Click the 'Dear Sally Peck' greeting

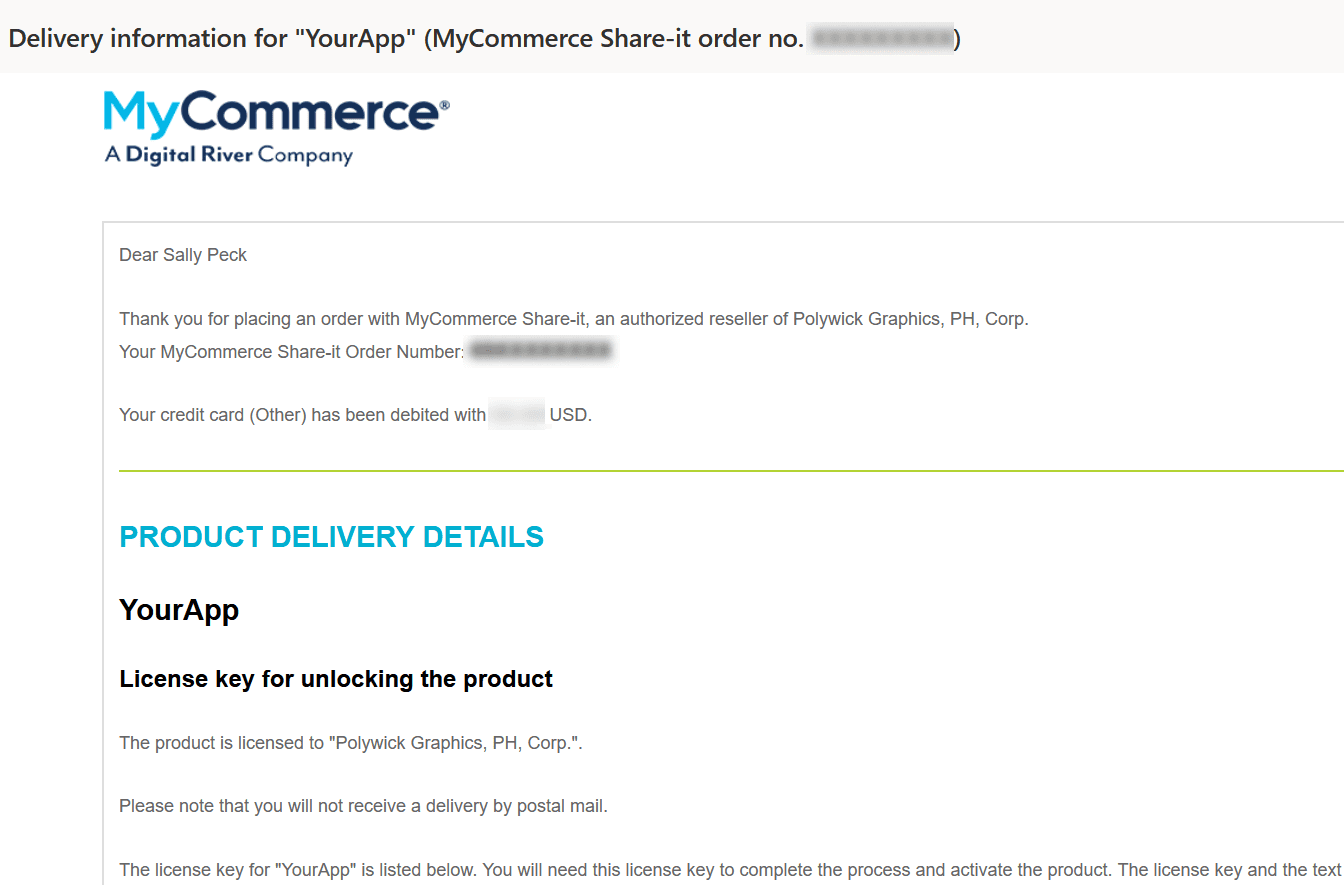pos(183,255)
